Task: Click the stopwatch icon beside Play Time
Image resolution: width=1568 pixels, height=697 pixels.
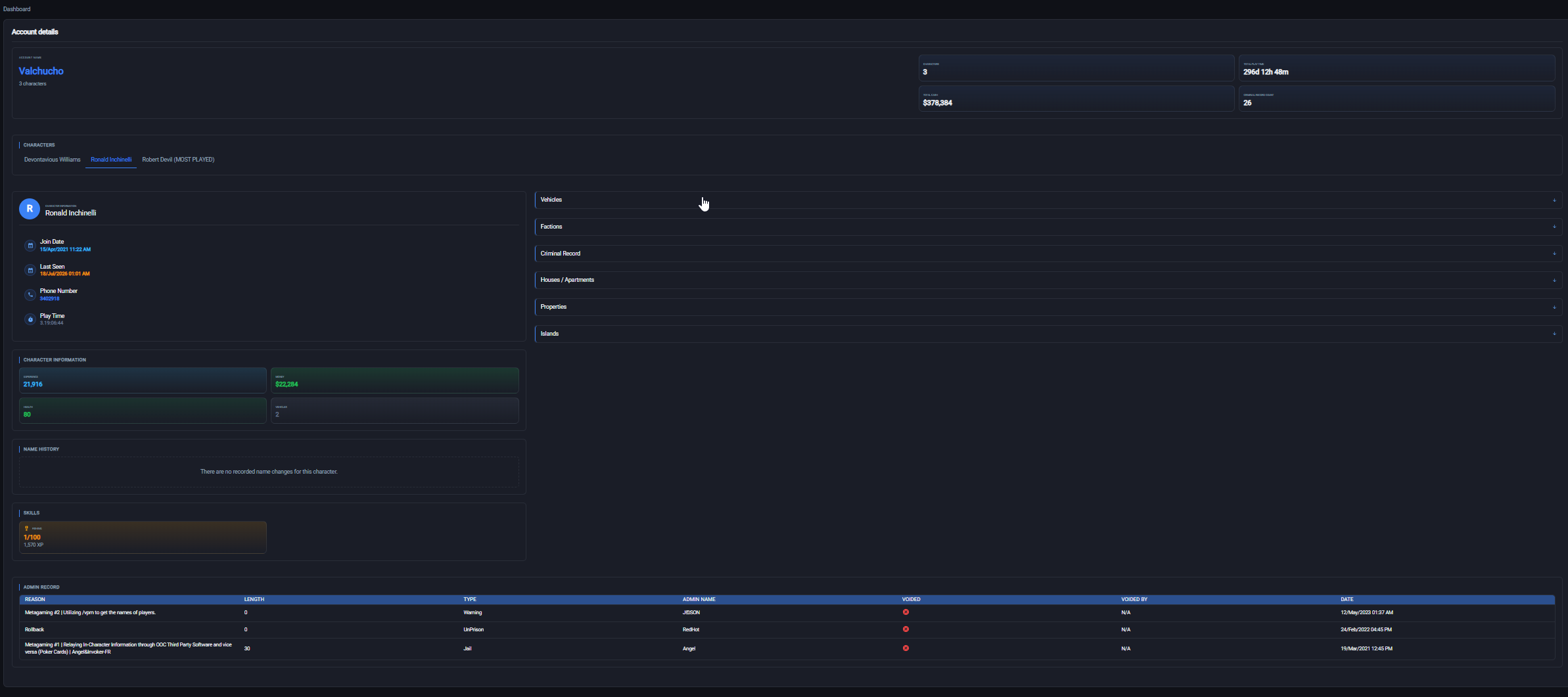Action: coord(30,319)
